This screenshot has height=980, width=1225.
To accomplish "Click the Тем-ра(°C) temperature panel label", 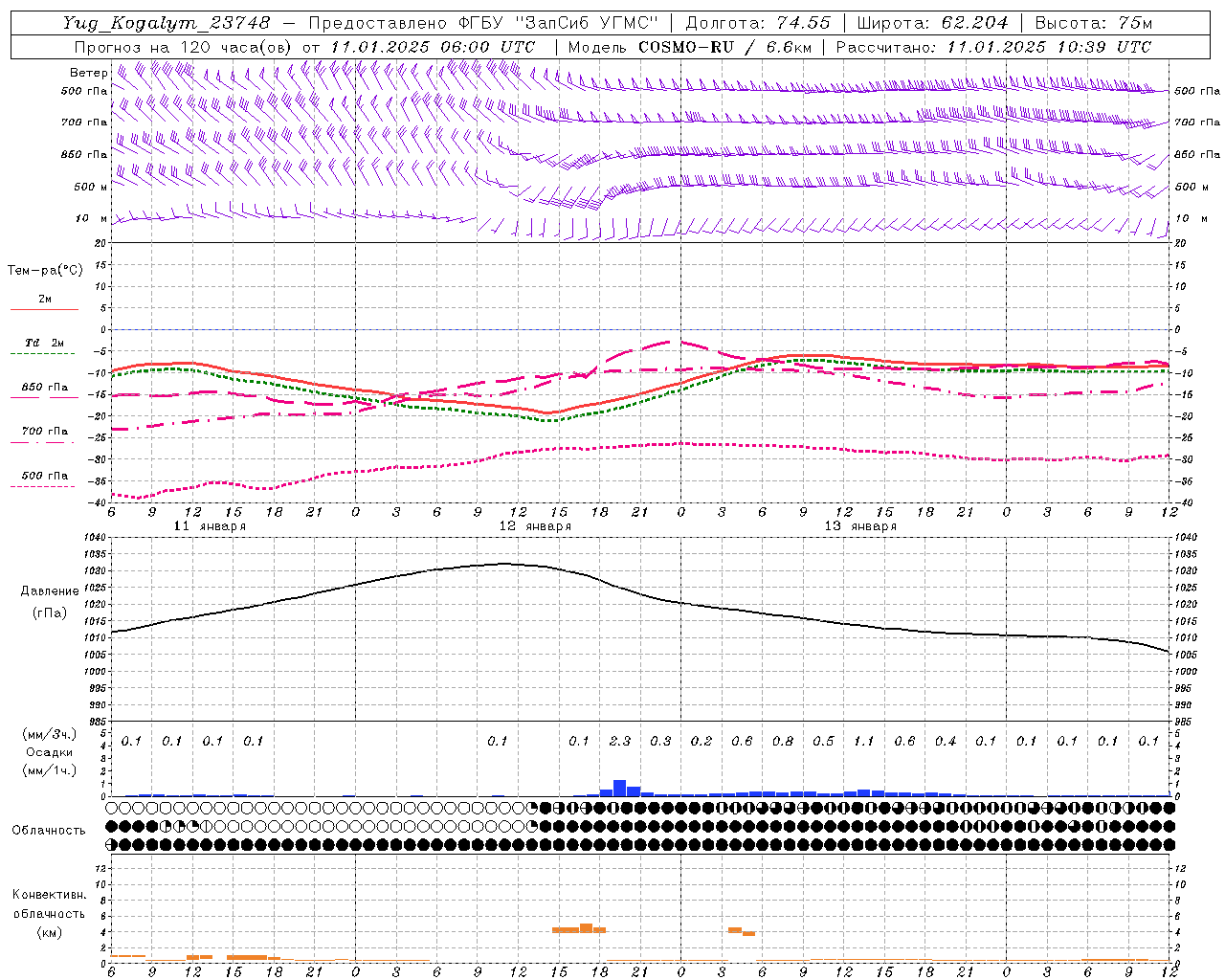I will tap(45, 271).
